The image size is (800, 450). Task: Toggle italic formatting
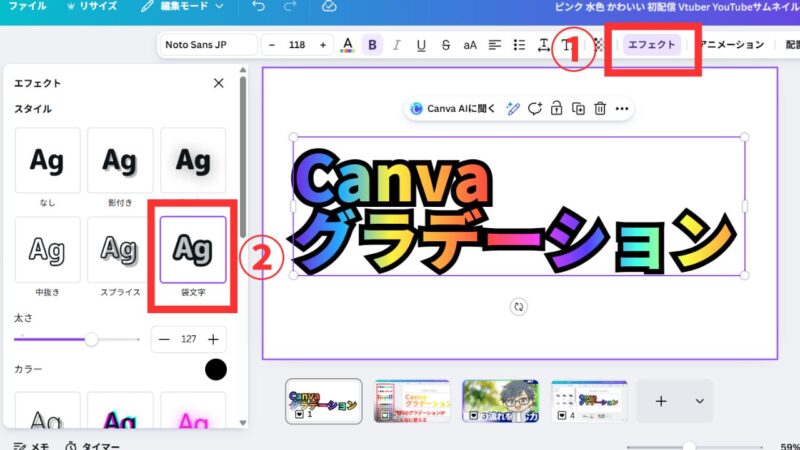point(396,45)
